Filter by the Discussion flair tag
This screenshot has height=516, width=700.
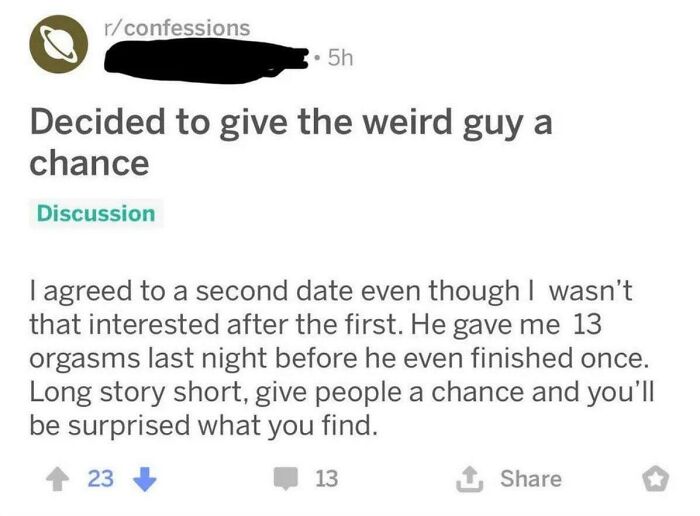(x=96, y=213)
